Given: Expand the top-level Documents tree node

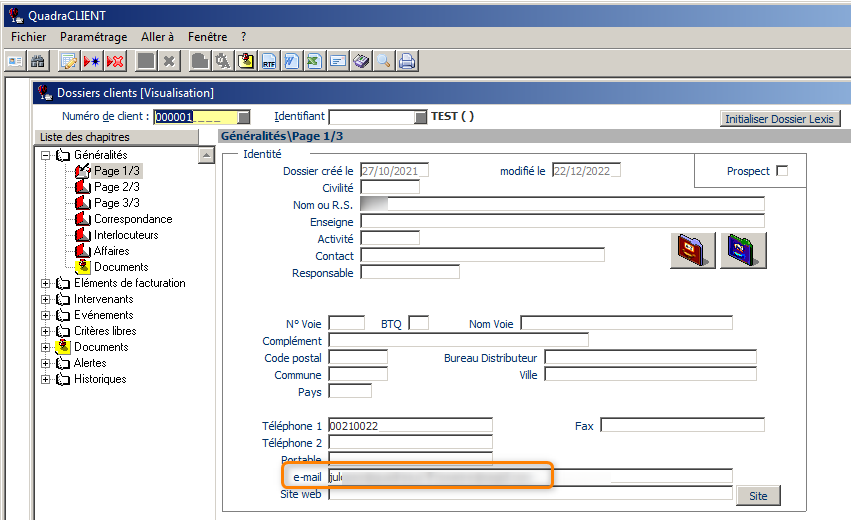Looking at the screenshot, I should point(46,347).
